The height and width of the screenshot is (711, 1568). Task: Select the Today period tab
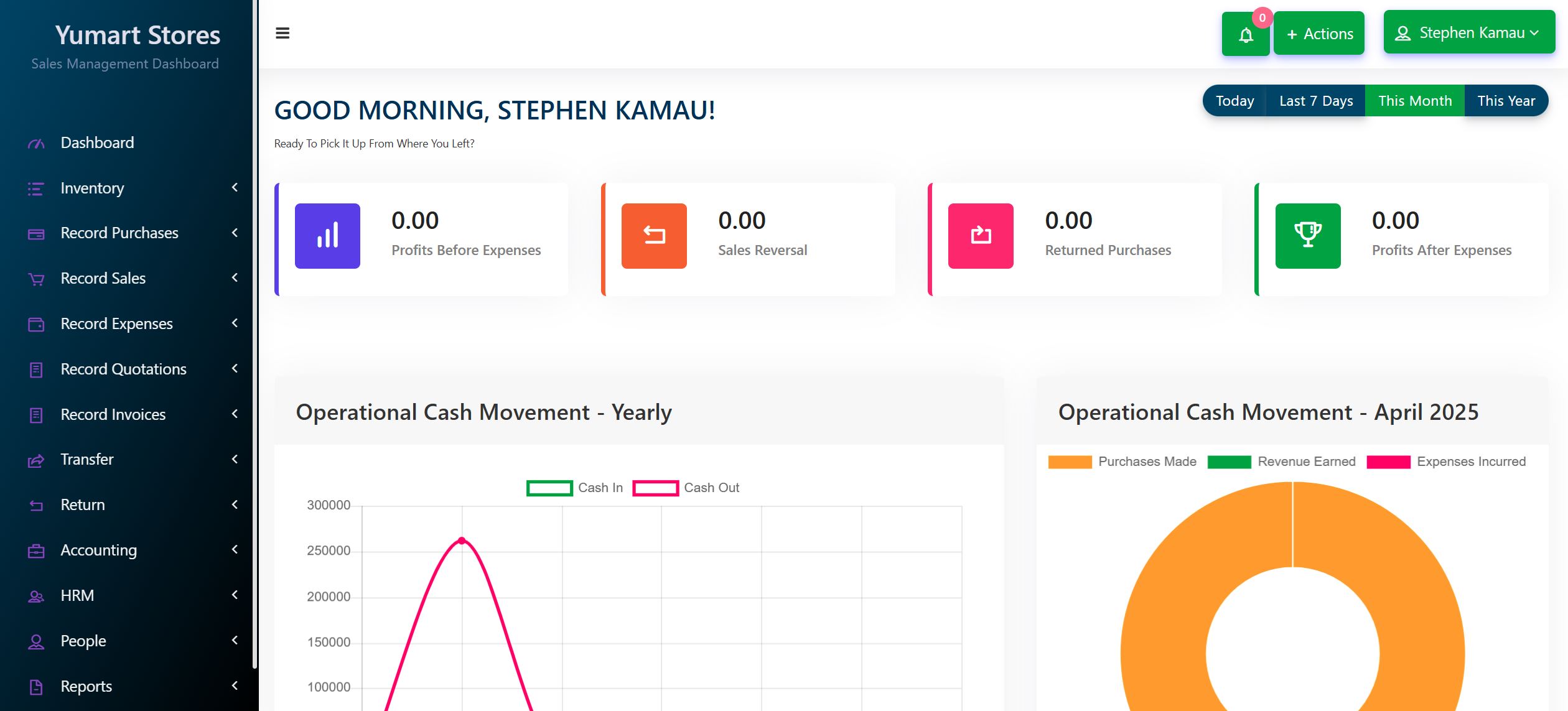[x=1234, y=101]
